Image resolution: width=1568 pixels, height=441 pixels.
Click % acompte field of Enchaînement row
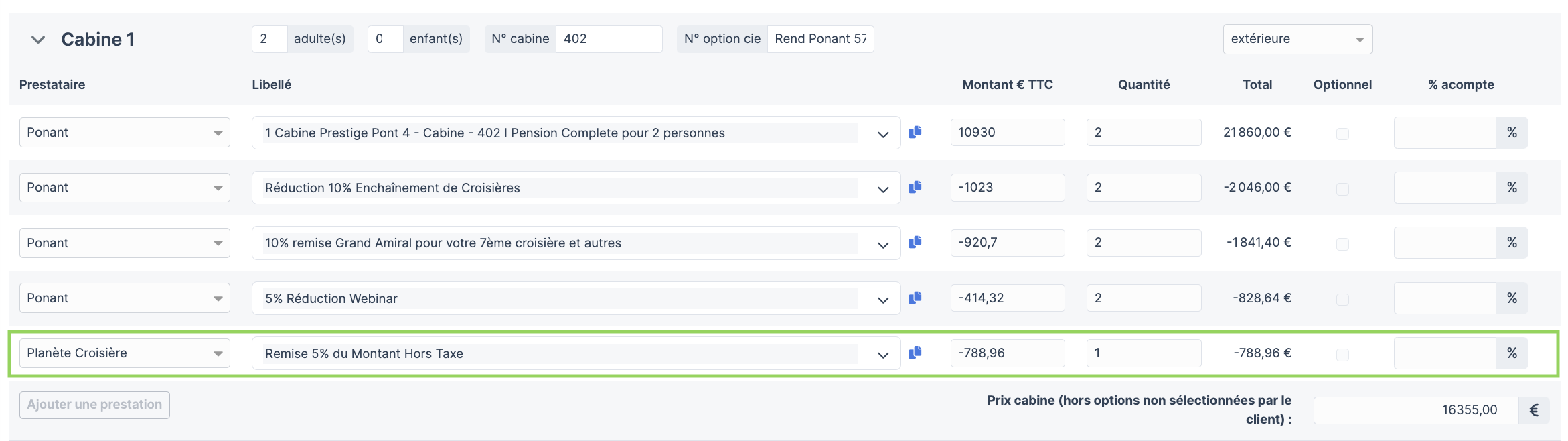pos(1445,188)
